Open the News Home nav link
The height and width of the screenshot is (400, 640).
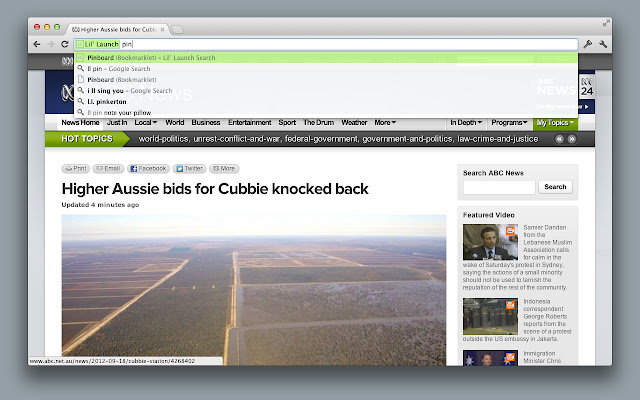(80, 122)
